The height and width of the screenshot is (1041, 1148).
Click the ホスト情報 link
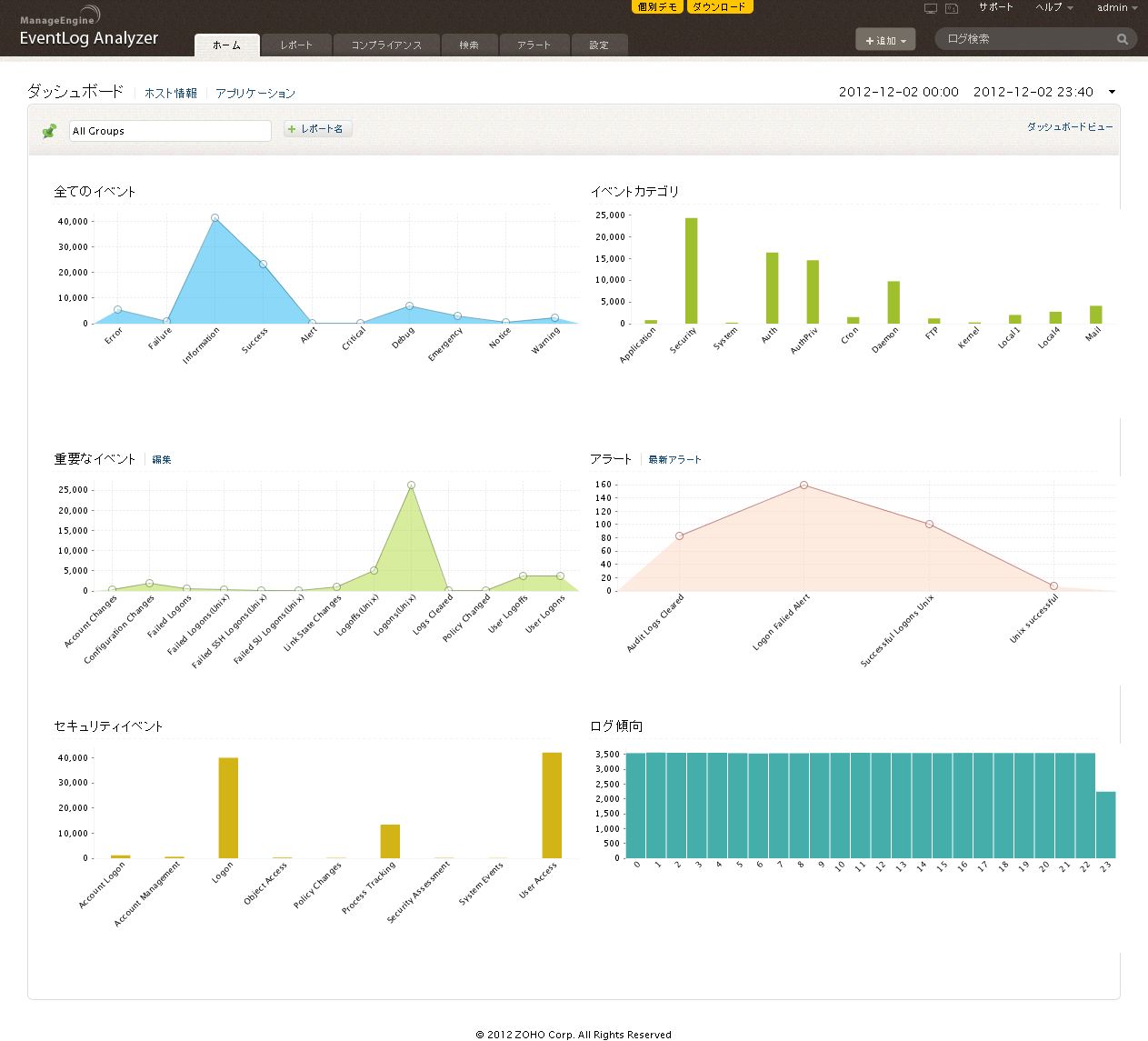(170, 94)
